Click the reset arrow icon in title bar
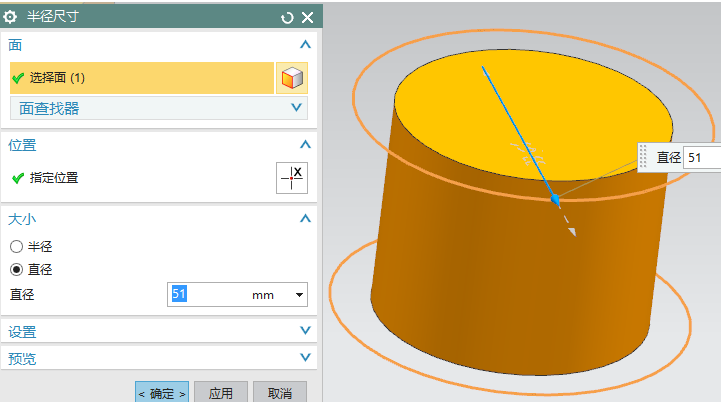The width and height of the screenshot is (721, 403). point(288,17)
